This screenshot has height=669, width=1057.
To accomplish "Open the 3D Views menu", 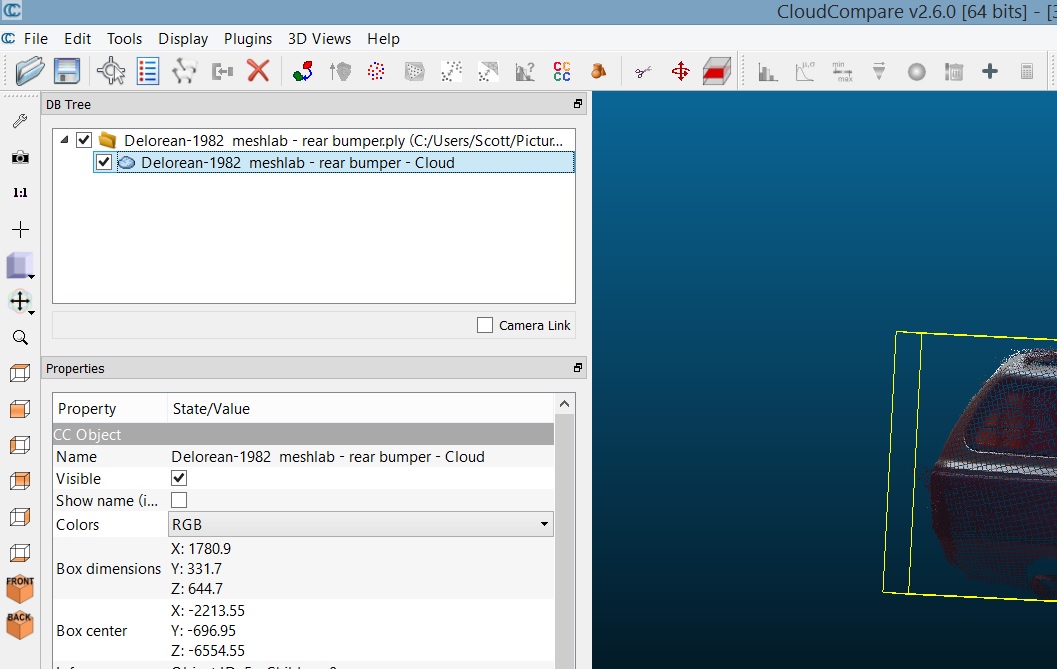I will (x=319, y=39).
